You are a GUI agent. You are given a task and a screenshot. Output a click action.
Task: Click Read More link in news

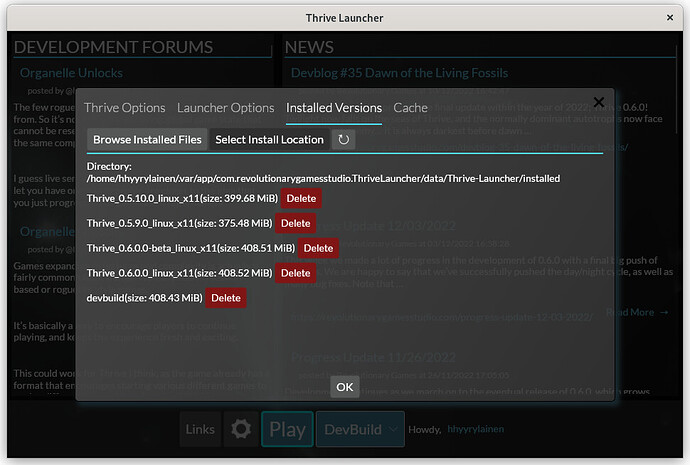coord(637,312)
